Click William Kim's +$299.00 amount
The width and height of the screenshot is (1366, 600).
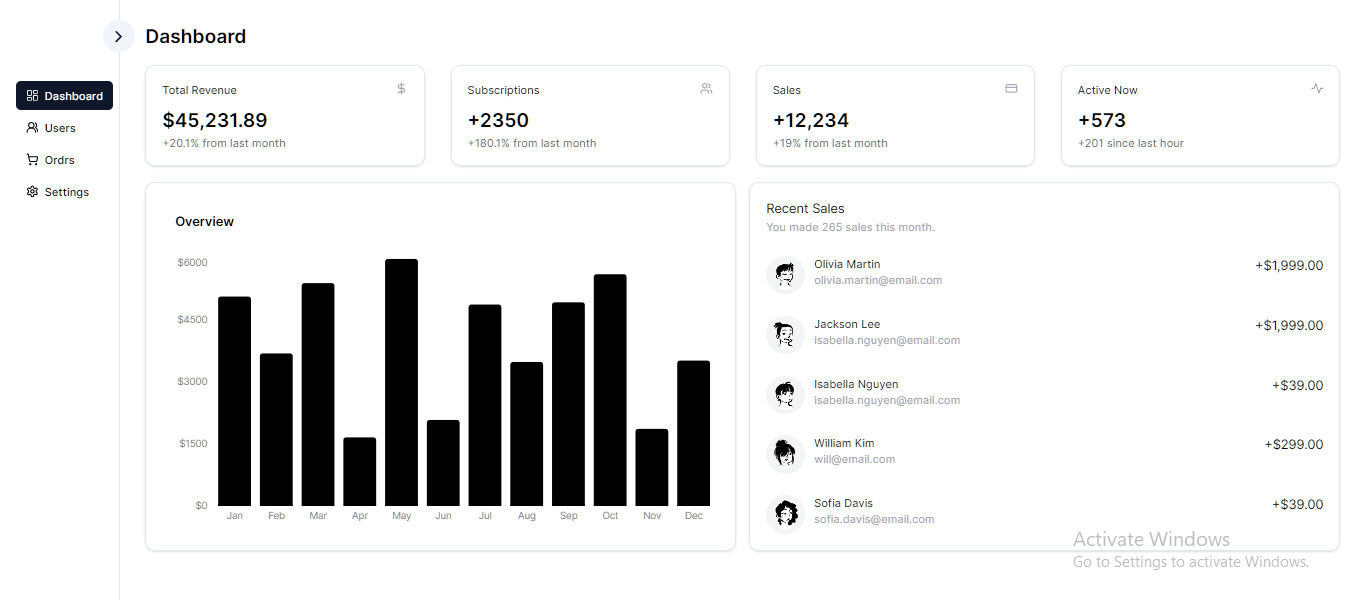[x=1294, y=444]
